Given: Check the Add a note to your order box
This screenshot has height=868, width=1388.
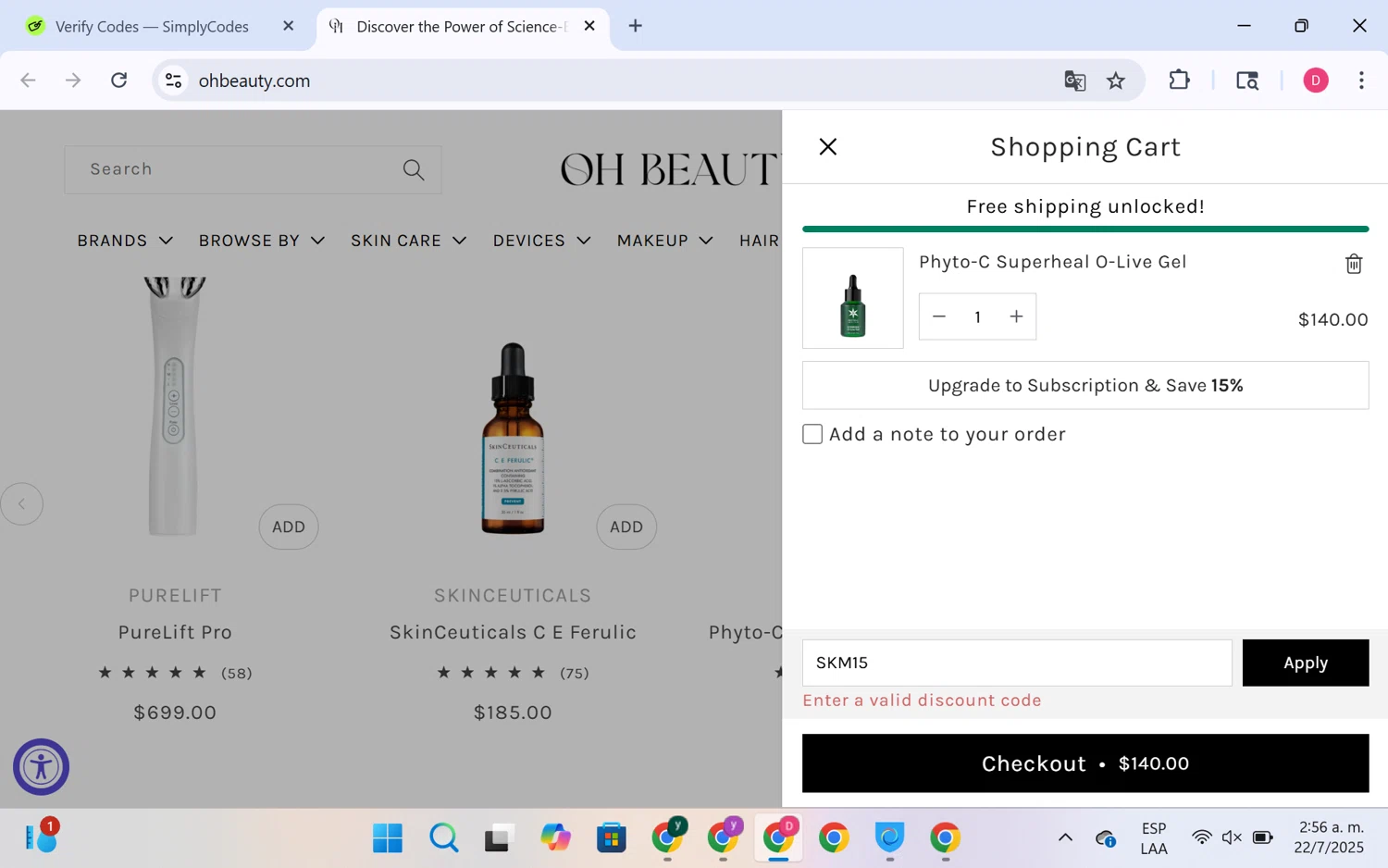Looking at the screenshot, I should pyautogui.click(x=812, y=434).
